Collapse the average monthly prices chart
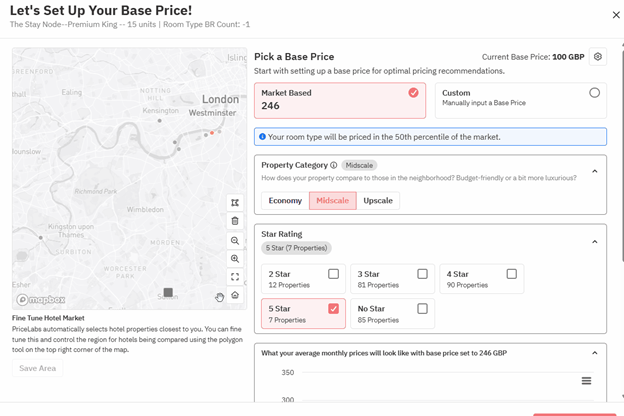 click(594, 353)
